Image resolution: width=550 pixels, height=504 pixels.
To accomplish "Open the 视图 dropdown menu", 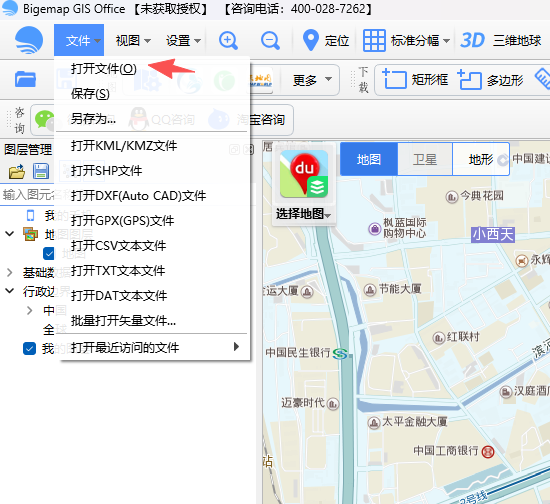I will 133,41.
